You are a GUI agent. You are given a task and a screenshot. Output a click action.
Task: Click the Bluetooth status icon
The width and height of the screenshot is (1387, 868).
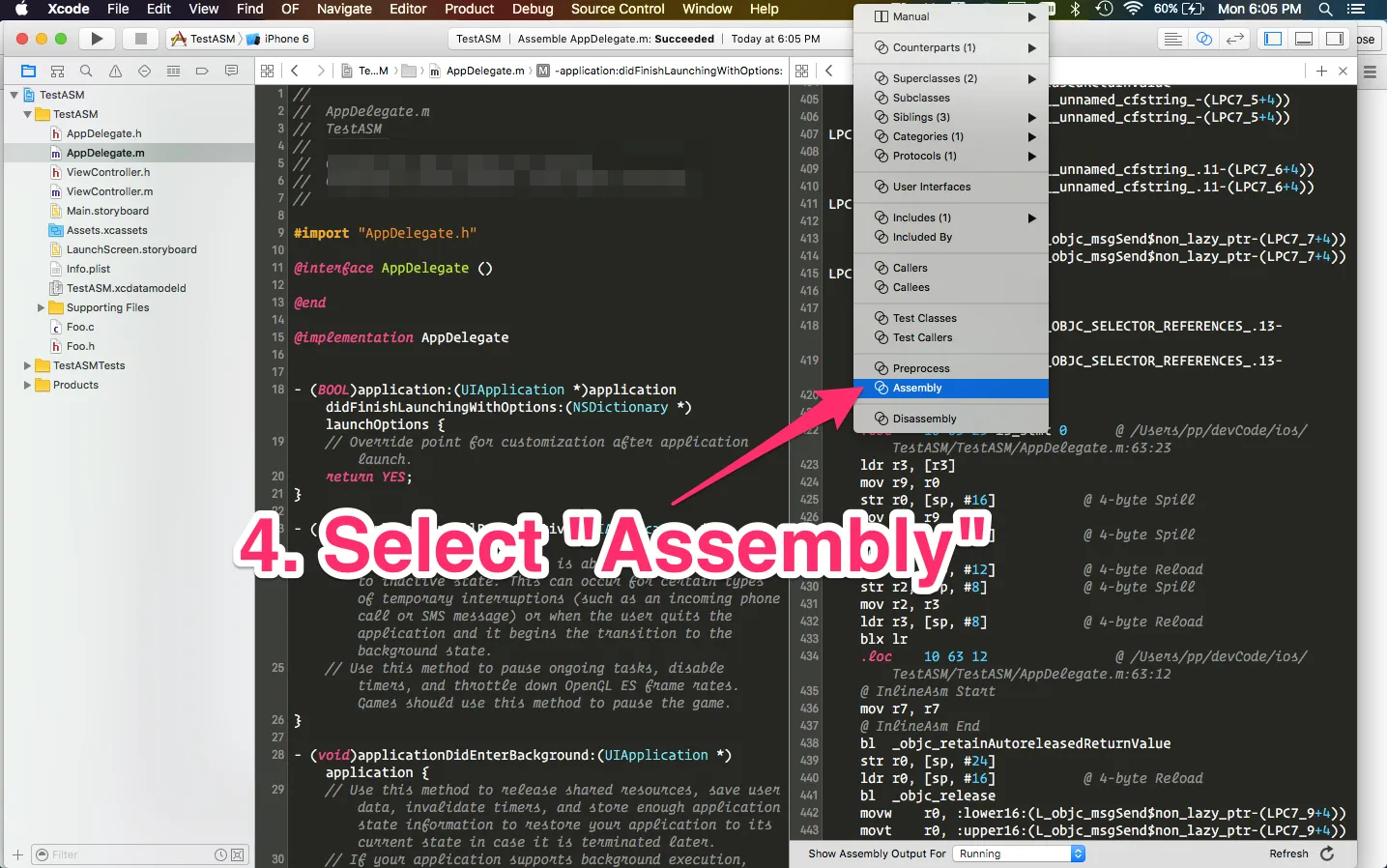click(1076, 9)
